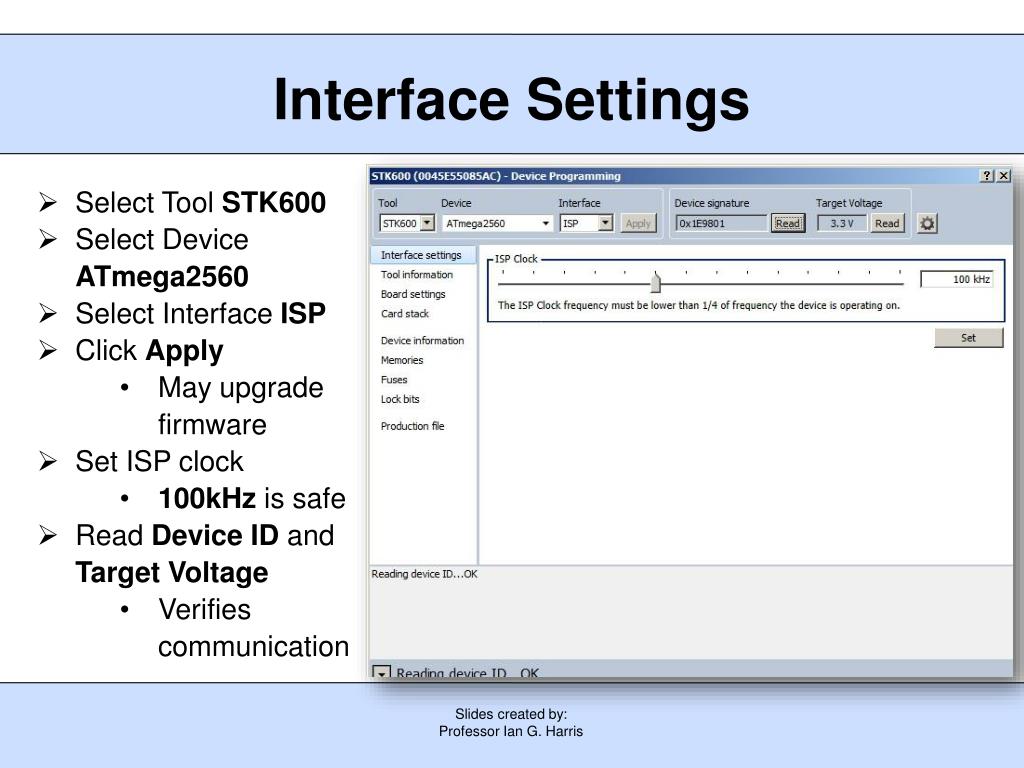Screen dimensions: 1024x768
Task: Click the 'Click Apply' bullet text
Action: tap(150, 351)
